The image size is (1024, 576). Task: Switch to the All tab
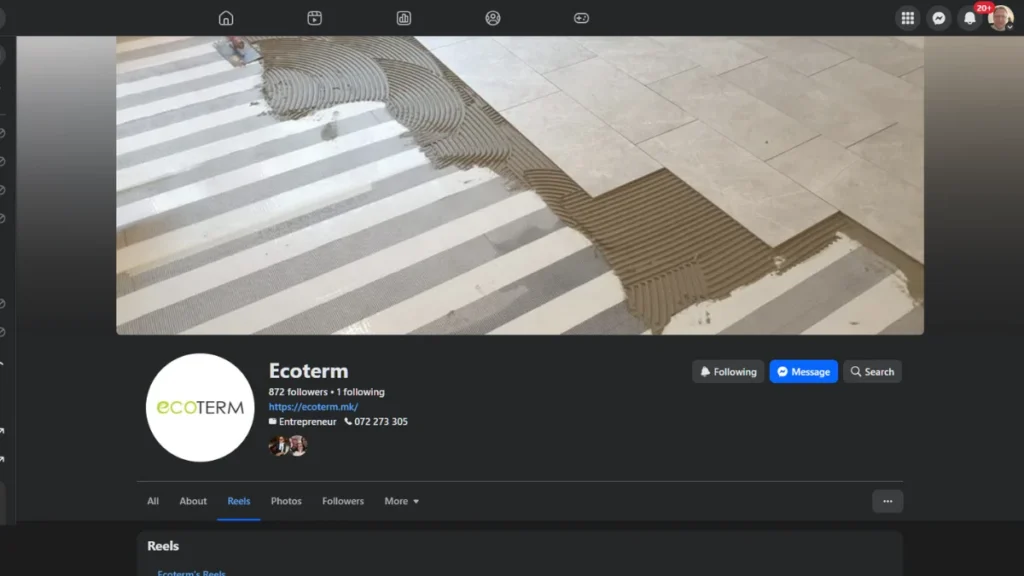point(153,501)
